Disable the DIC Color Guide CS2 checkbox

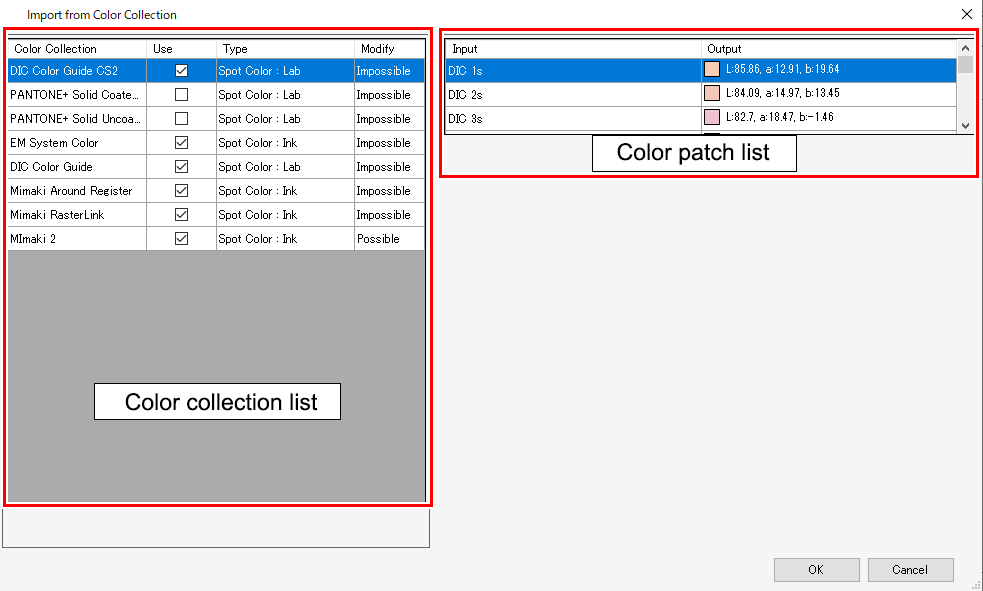click(181, 70)
